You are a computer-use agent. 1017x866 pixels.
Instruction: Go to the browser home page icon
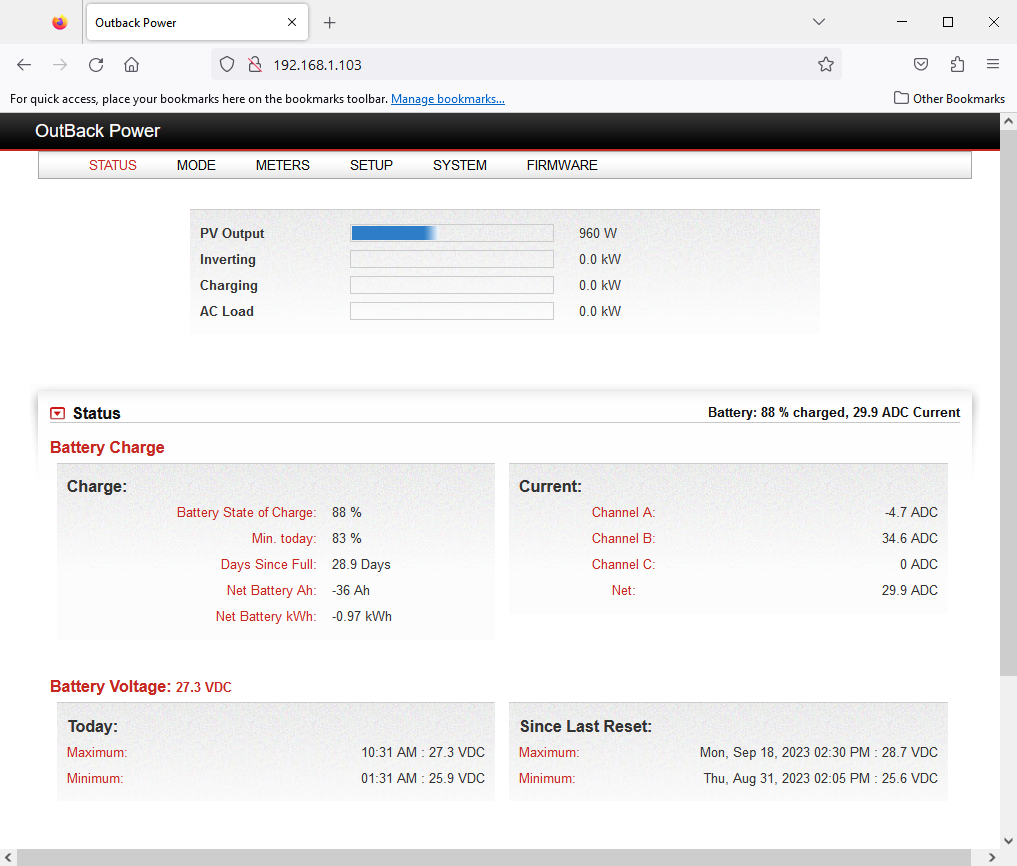(x=131, y=65)
